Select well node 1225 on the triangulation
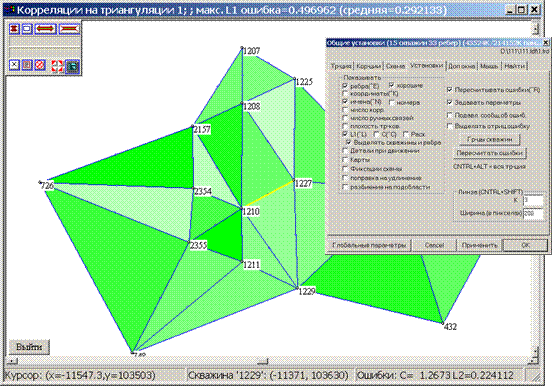The height and width of the screenshot is (386, 552). pos(294,79)
